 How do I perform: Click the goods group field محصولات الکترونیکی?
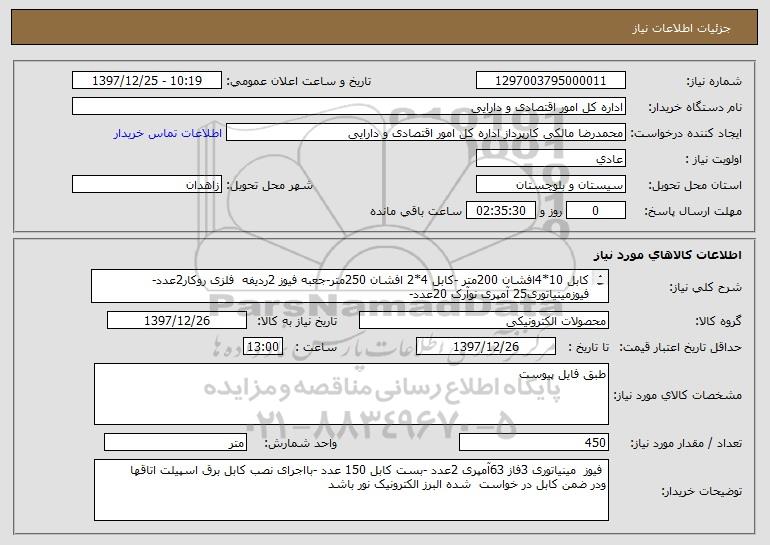click(x=484, y=321)
